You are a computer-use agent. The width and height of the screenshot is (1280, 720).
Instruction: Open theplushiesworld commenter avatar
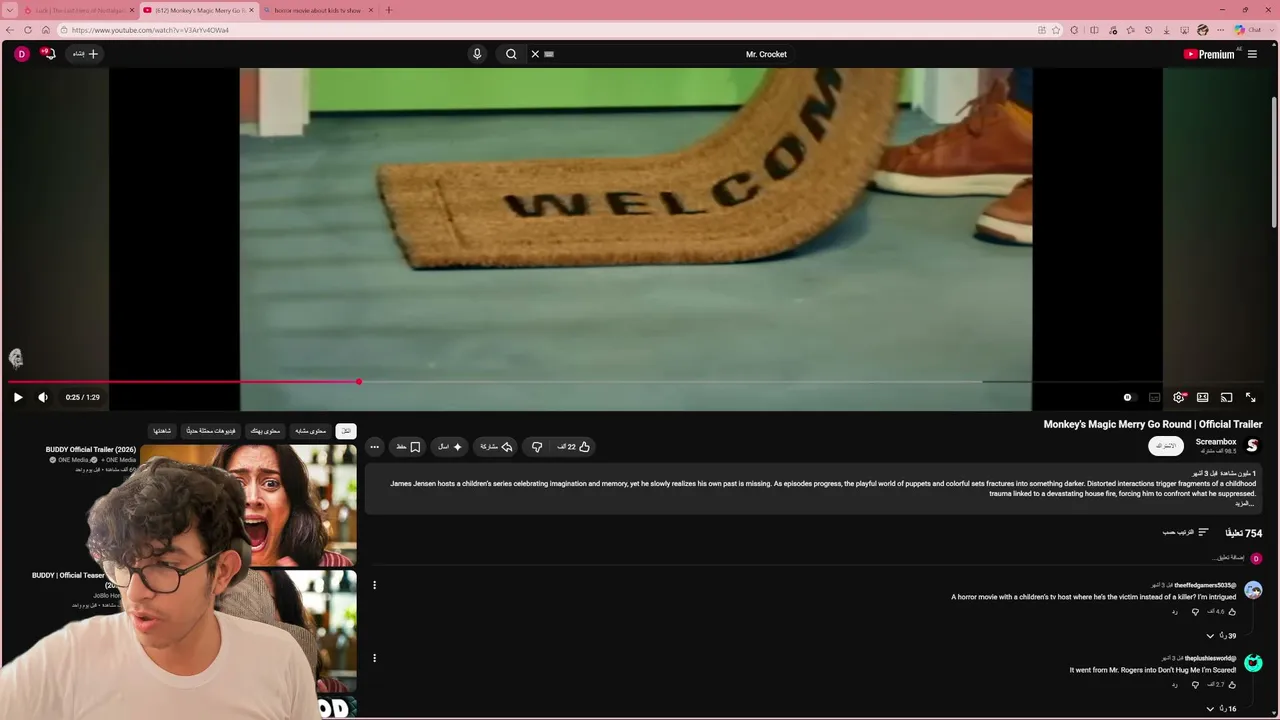click(x=1253, y=663)
